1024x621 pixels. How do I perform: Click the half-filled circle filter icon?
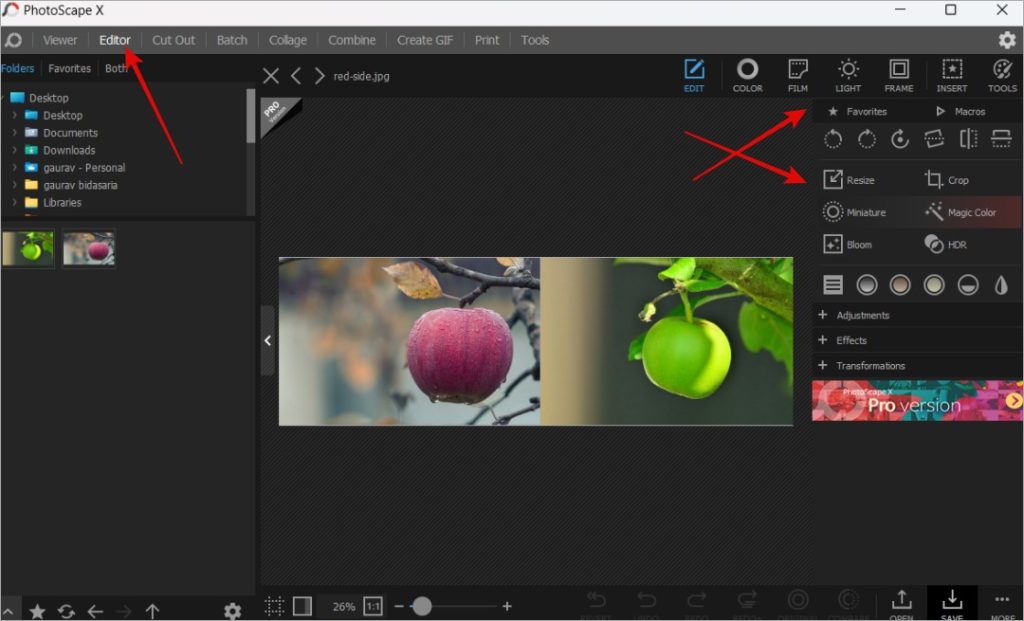tap(968, 285)
